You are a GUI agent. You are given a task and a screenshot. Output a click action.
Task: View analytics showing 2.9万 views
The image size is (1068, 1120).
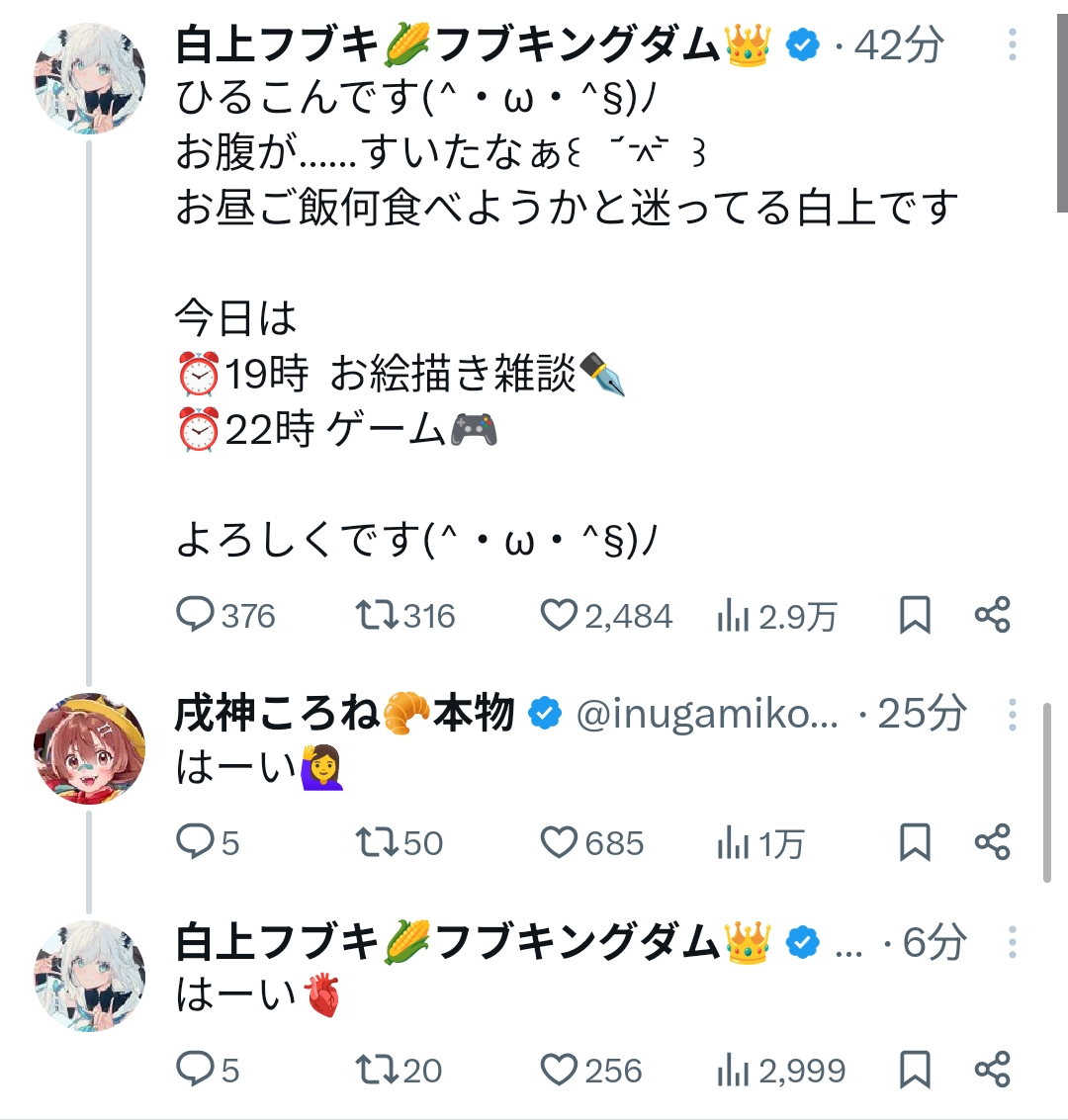pyautogui.click(x=732, y=617)
